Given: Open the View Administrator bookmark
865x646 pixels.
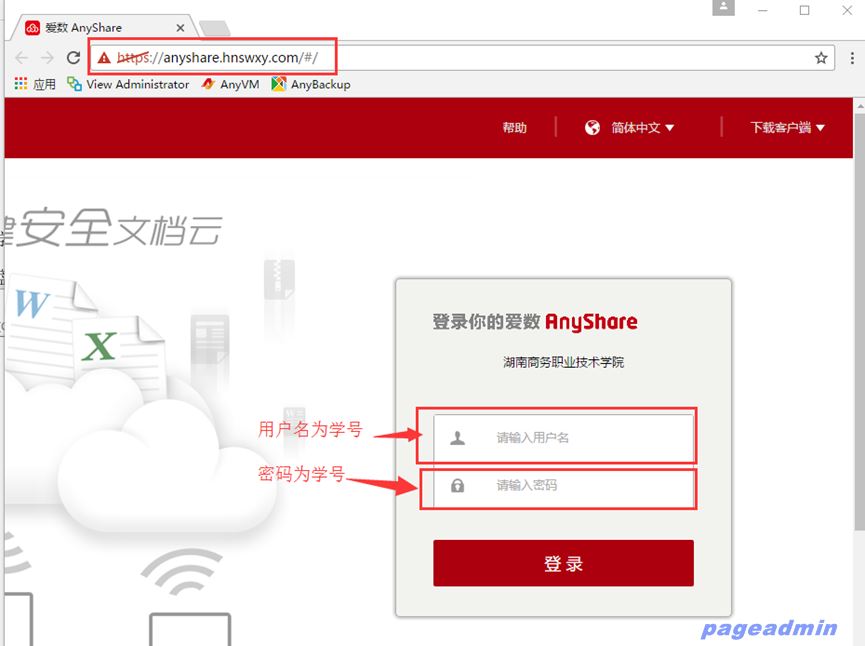Looking at the screenshot, I should (128, 85).
